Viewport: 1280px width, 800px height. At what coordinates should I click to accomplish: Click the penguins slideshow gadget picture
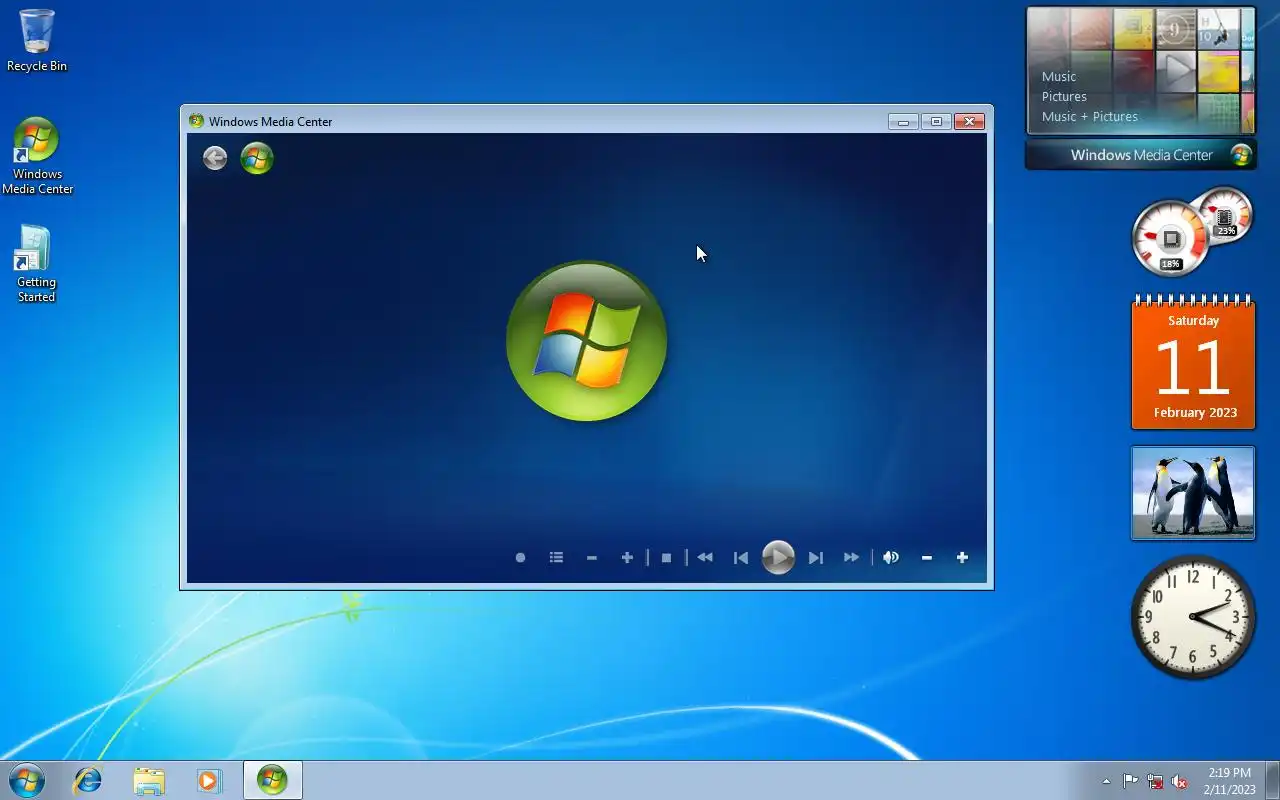pyautogui.click(x=1193, y=493)
